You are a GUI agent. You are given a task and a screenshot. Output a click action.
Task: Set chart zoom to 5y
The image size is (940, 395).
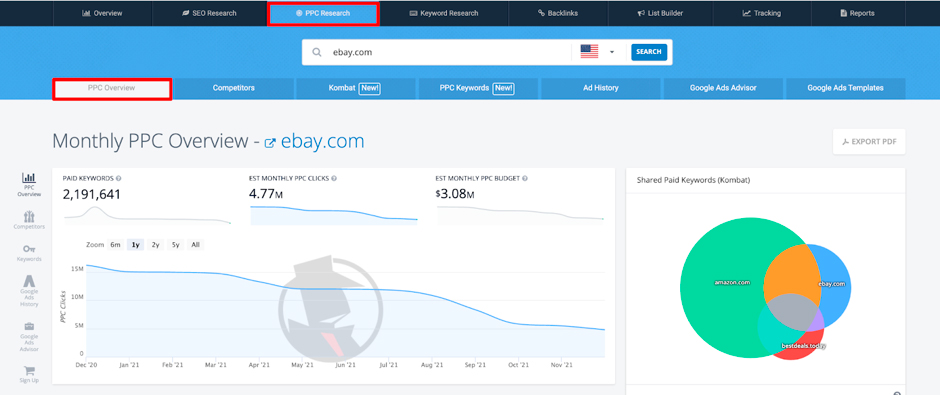point(175,245)
